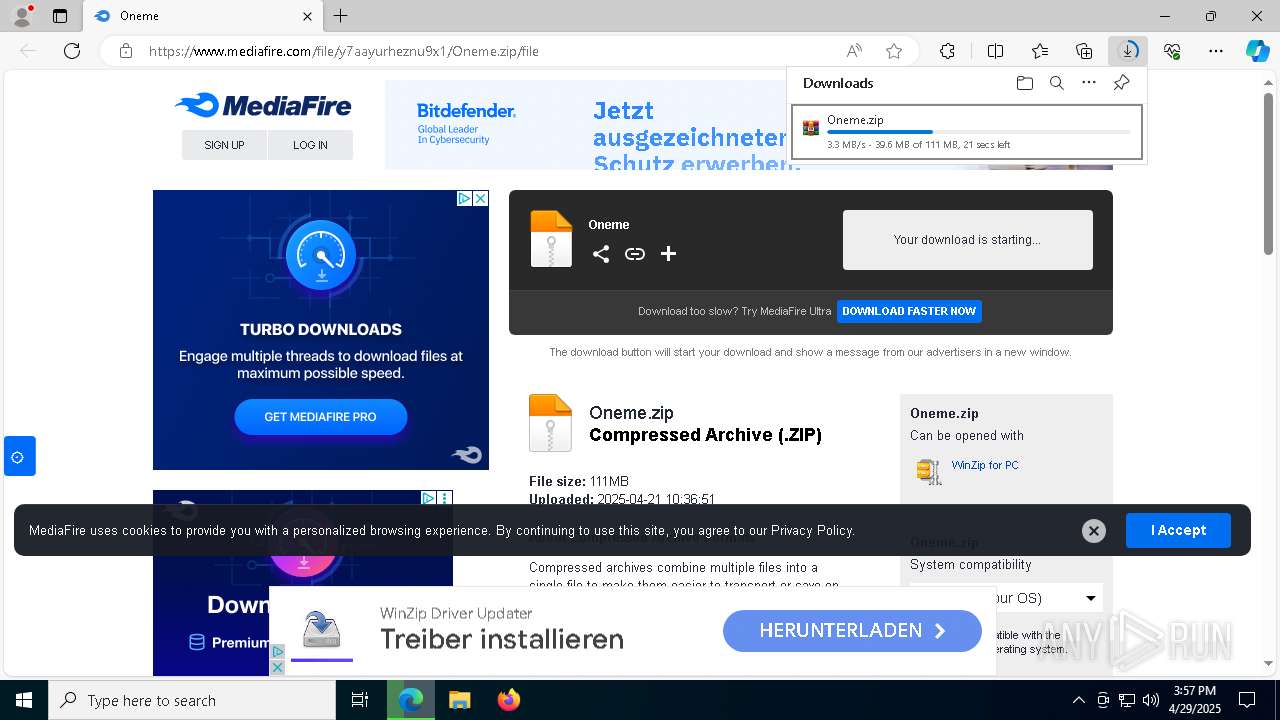Close the Oneme browser tab
The height and width of the screenshot is (720, 1280).
(x=307, y=16)
